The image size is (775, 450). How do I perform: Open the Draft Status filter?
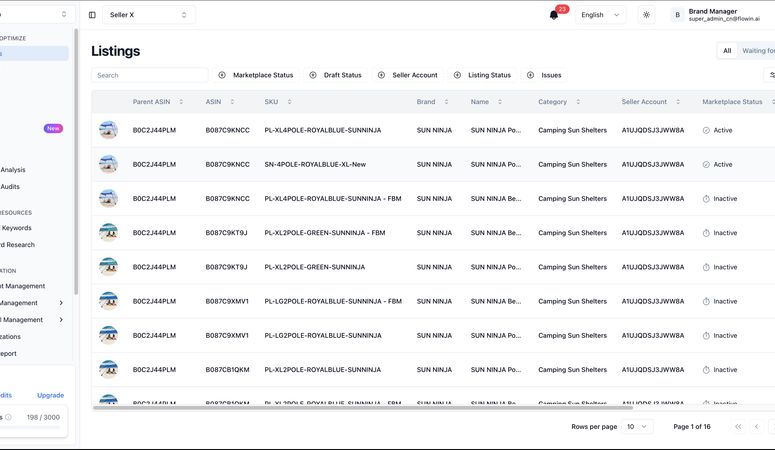[336, 75]
